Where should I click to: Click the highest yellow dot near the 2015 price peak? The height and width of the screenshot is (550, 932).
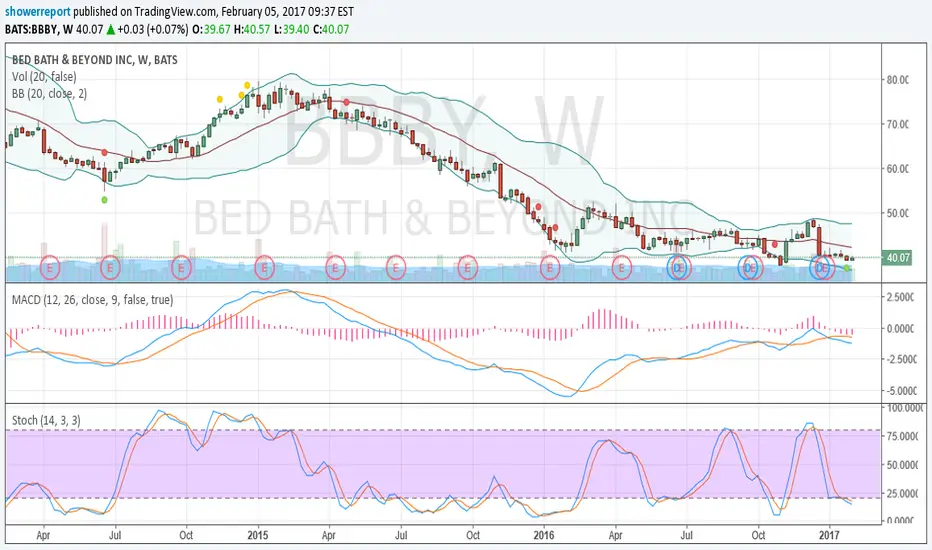(x=247, y=86)
